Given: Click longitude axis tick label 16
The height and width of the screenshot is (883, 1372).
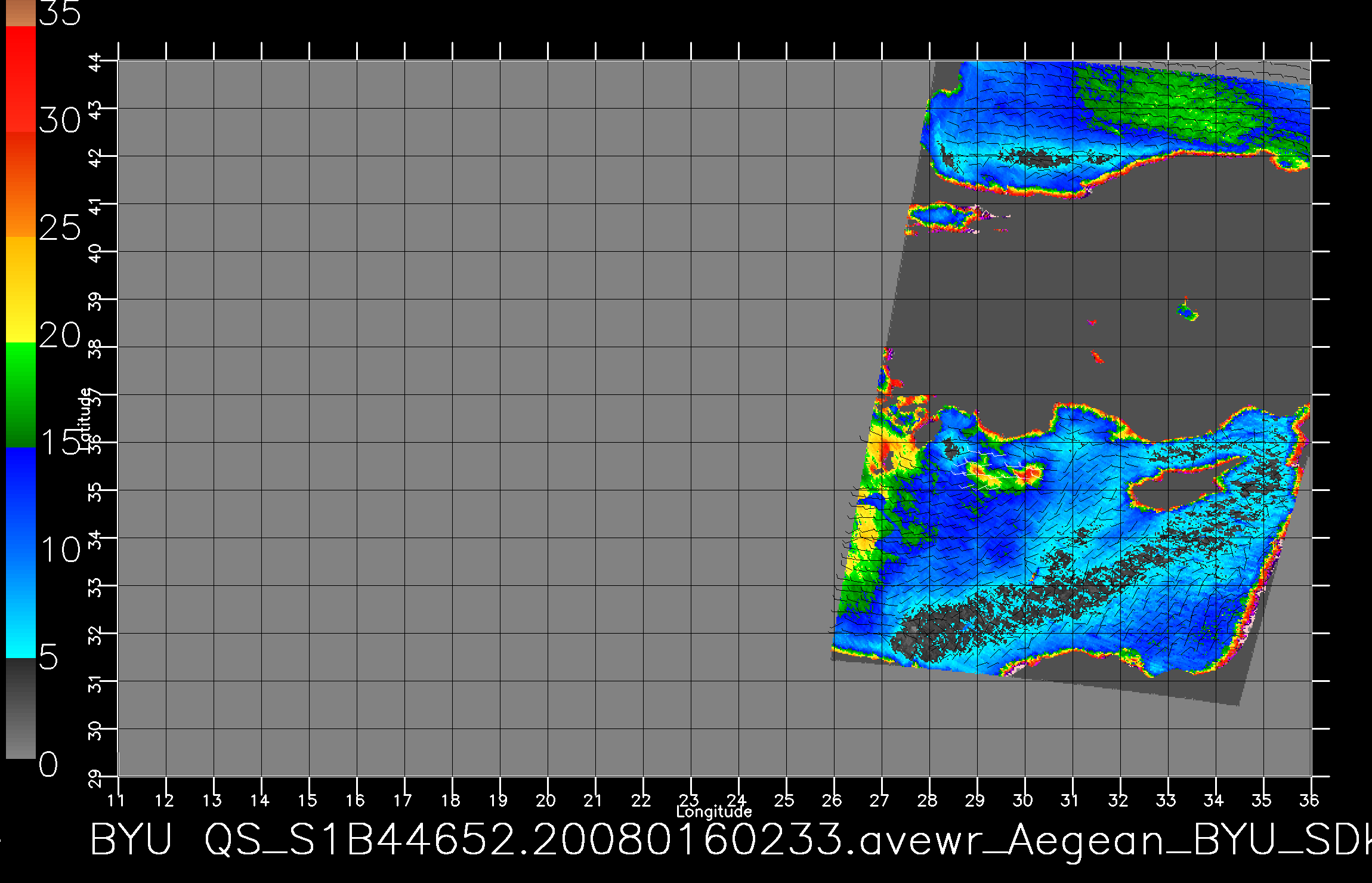Looking at the screenshot, I should coord(355,800).
